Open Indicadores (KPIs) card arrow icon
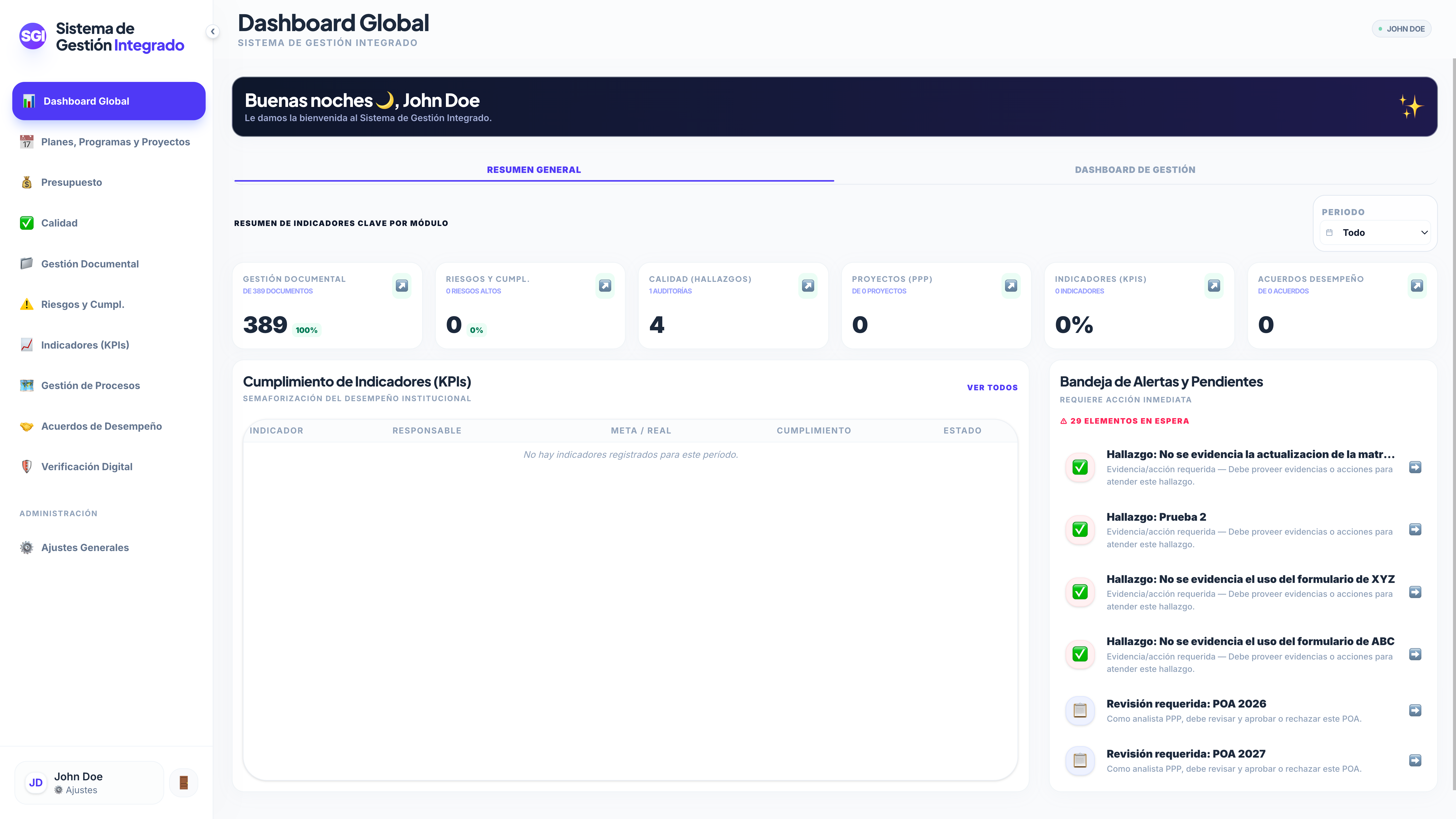This screenshot has width=1456, height=819. 1214,285
